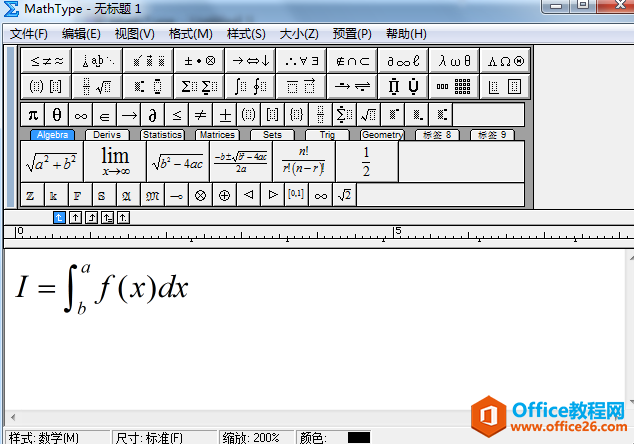Open the underbar and overbar templates palette
634x444 pixels.
point(301,86)
